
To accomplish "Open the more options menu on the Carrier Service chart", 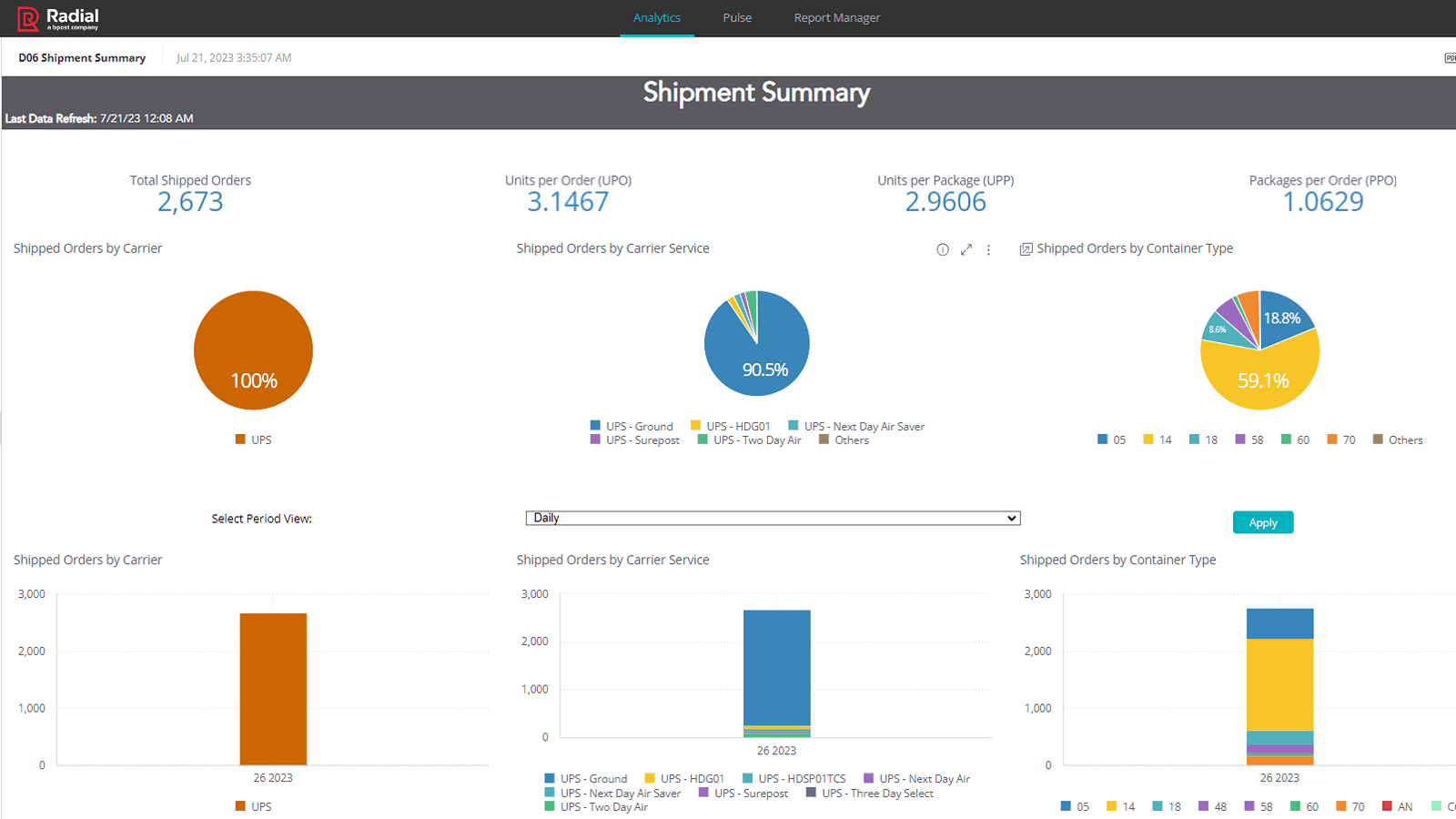I will pyautogui.click(x=989, y=249).
